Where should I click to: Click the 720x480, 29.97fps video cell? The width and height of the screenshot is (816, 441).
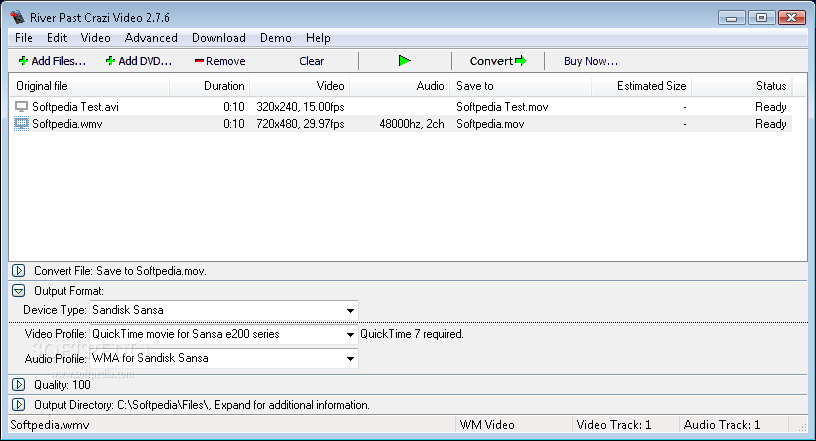point(300,124)
